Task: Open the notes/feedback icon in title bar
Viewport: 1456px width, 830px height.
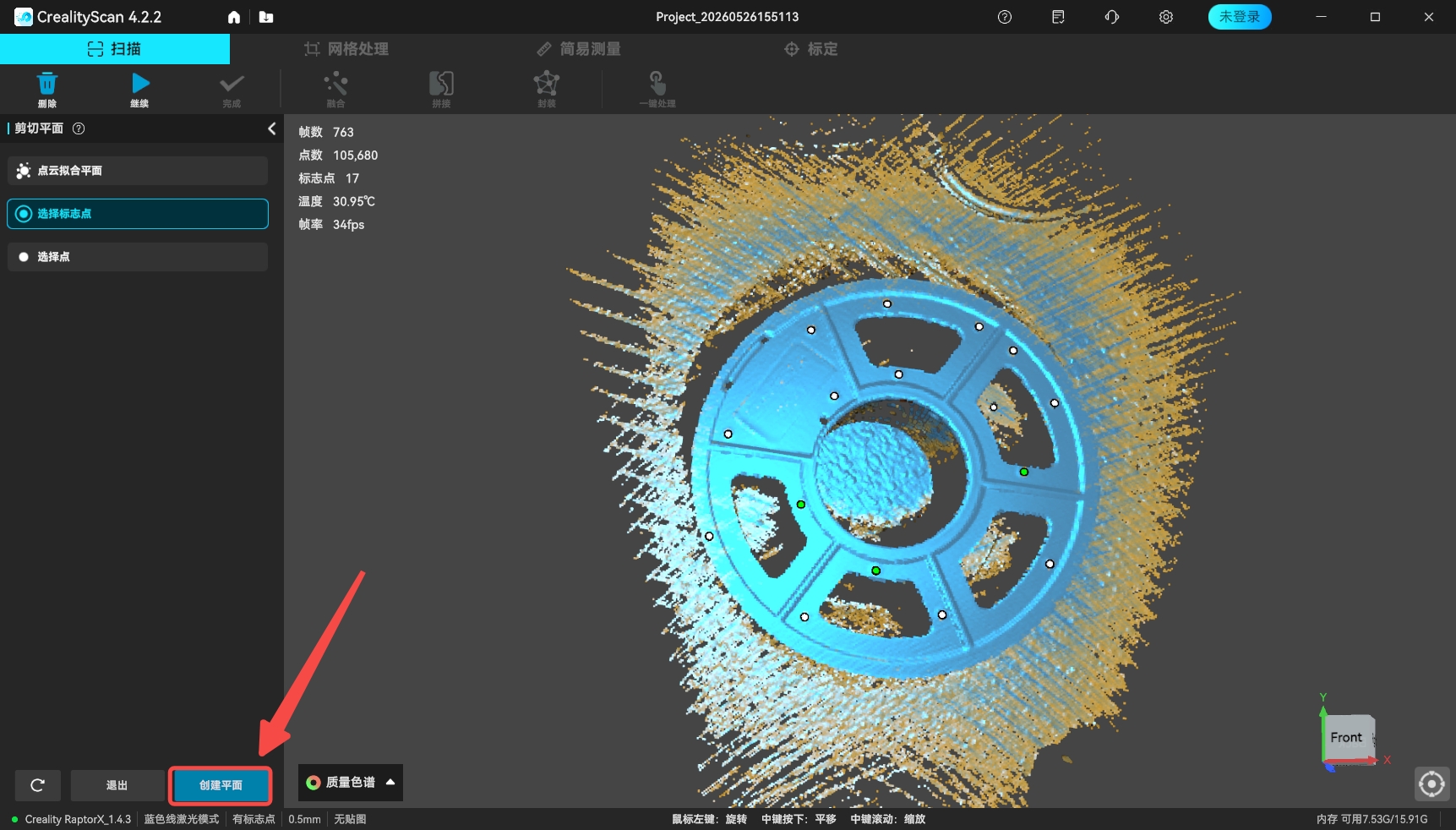Action: coord(1058,17)
